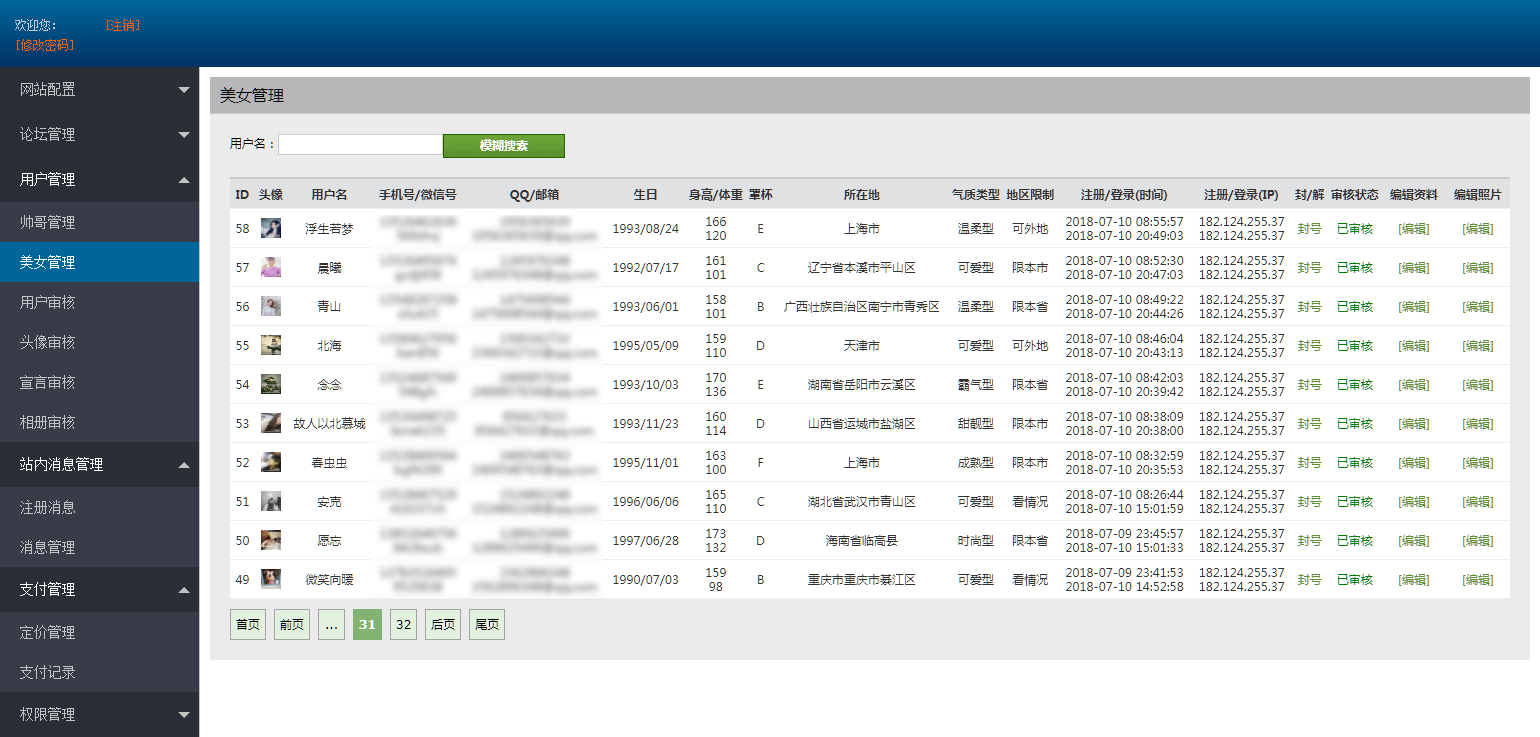Edit profile data of user 浮生若梦
1540x737 pixels.
(1414, 229)
